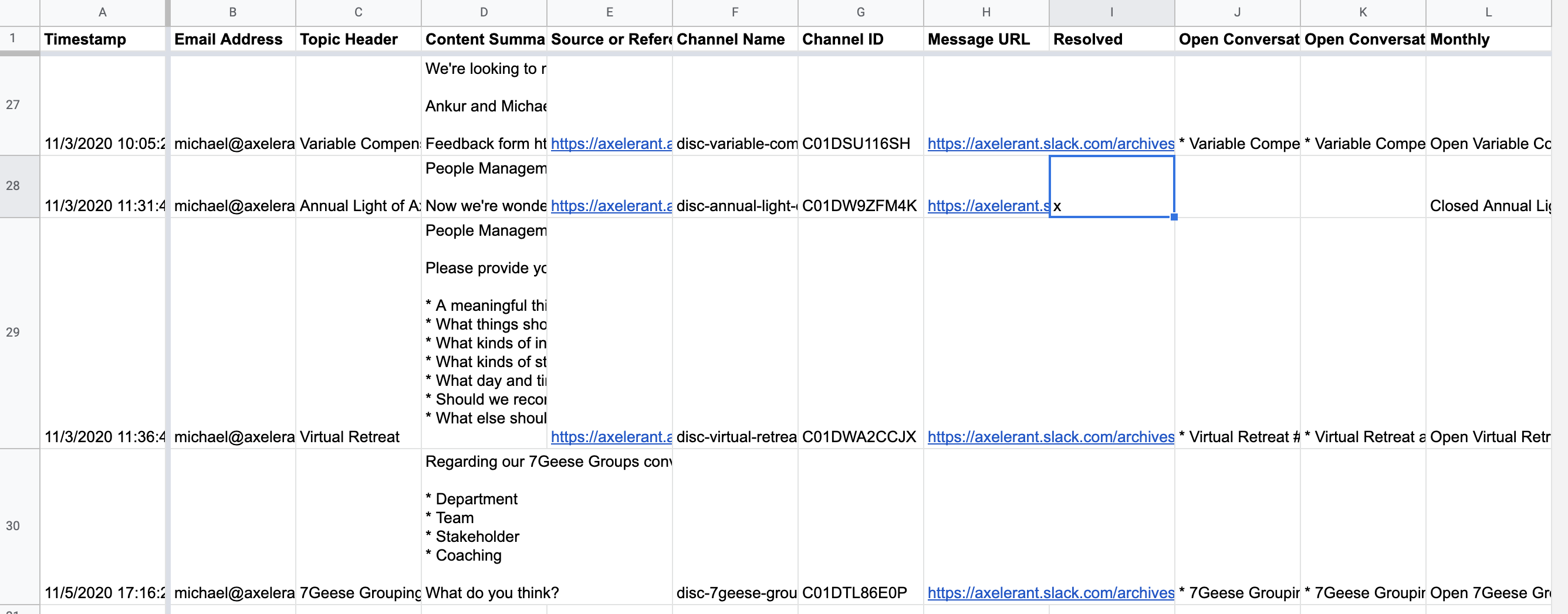Open source link in row 29
Screen dimensions: 1568x614
(x=611, y=437)
